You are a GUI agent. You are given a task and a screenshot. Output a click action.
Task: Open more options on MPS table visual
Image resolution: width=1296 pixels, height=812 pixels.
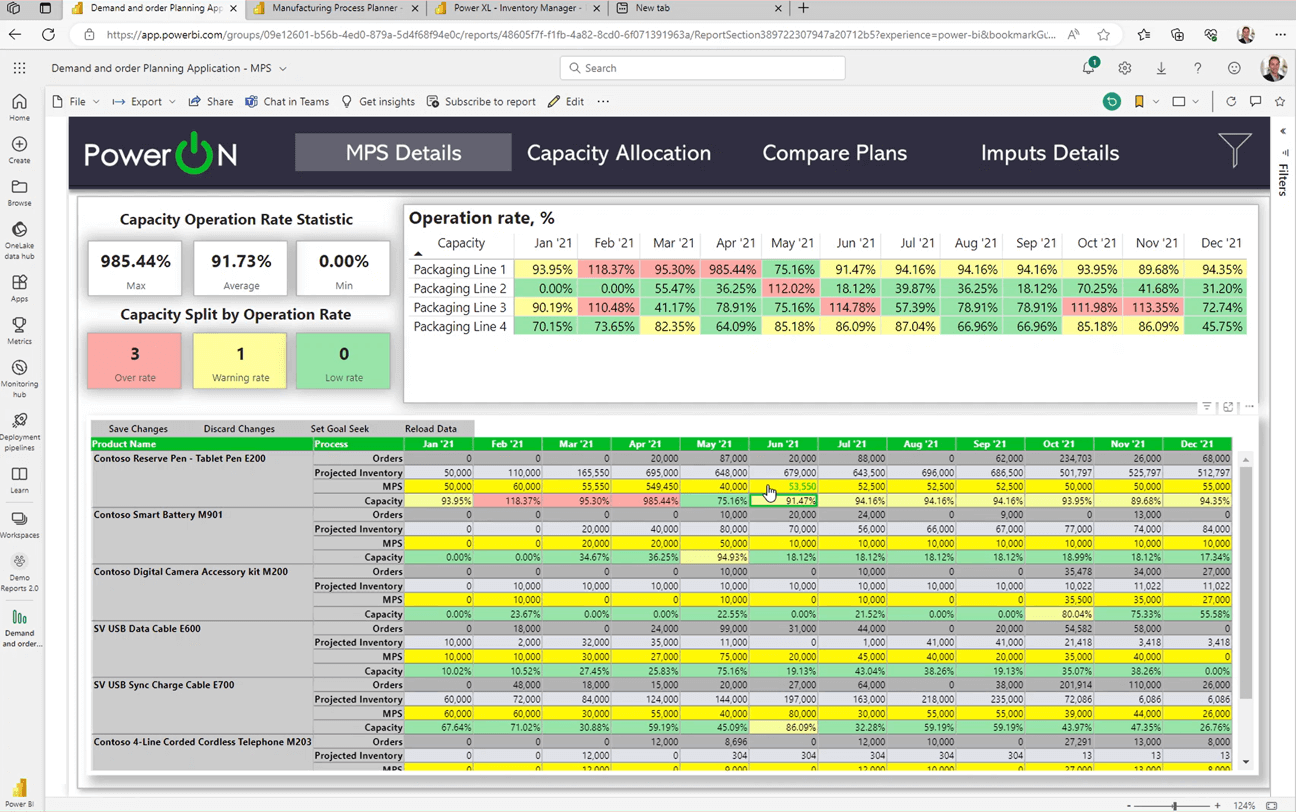pyautogui.click(x=1249, y=407)
